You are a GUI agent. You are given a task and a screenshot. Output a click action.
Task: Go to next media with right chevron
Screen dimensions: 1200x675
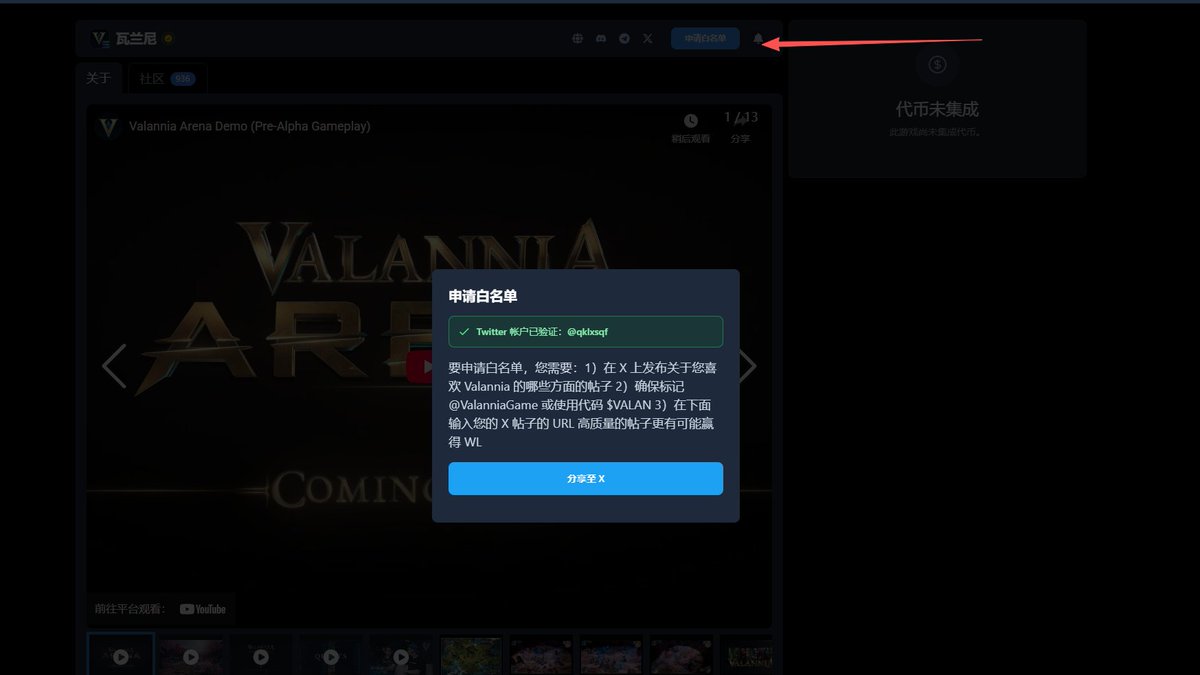click(x=747, y=366)
